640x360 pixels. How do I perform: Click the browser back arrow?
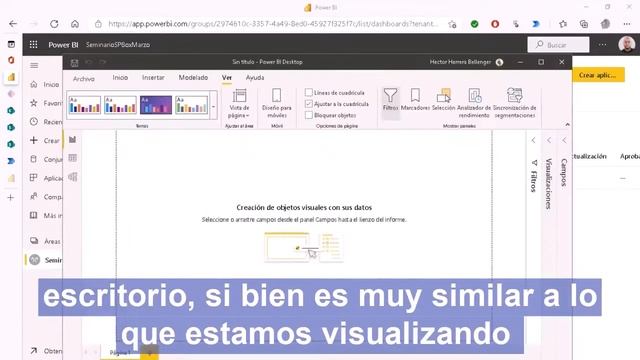(x=13, y=24)
